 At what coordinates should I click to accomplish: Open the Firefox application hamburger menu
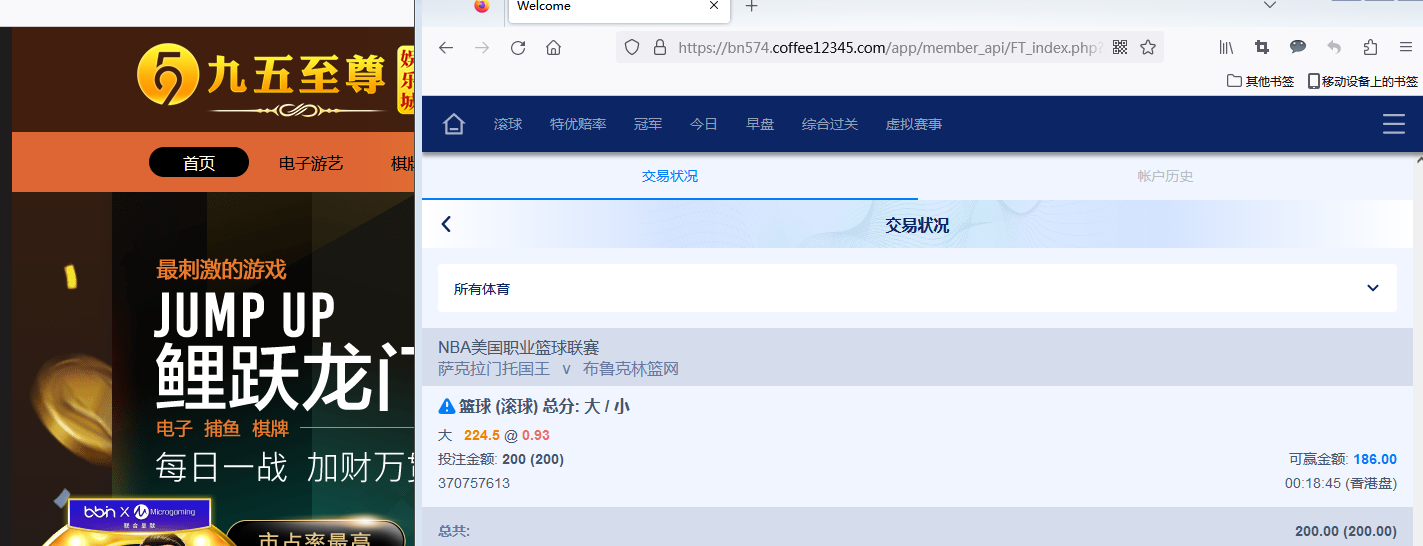click(1405, 47)
